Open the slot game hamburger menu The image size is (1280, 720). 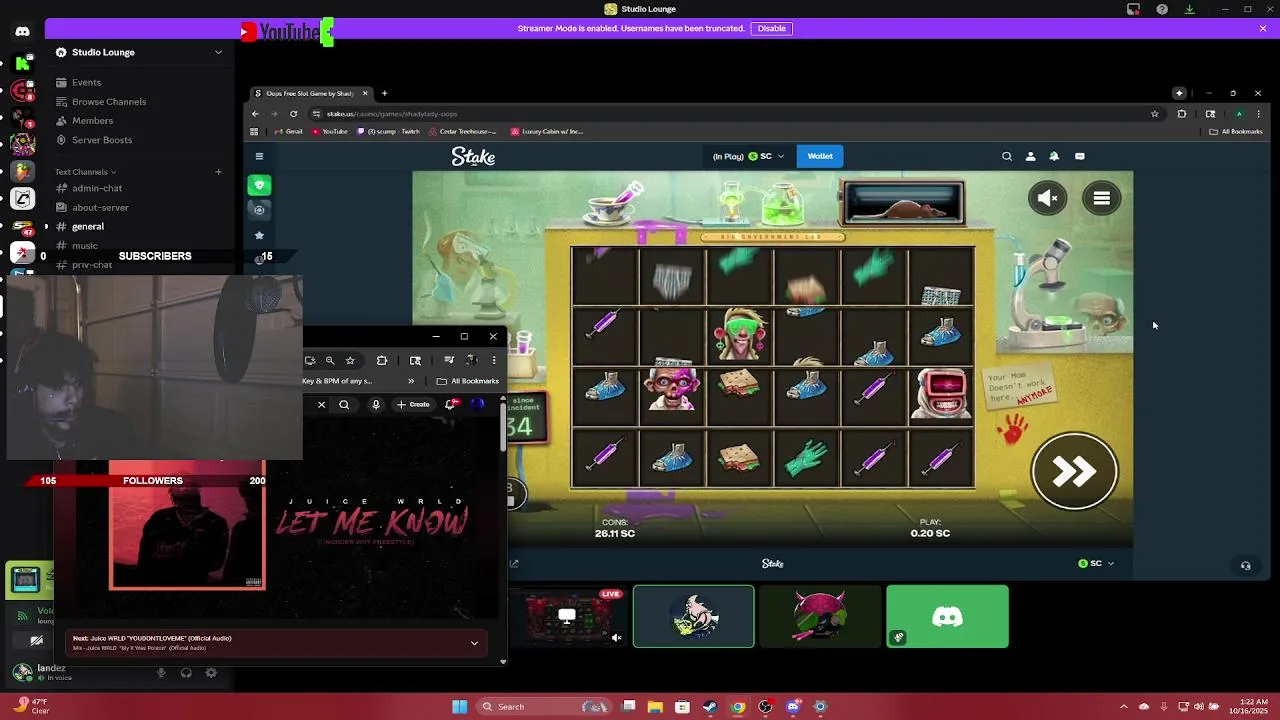tap(1101, 198)
